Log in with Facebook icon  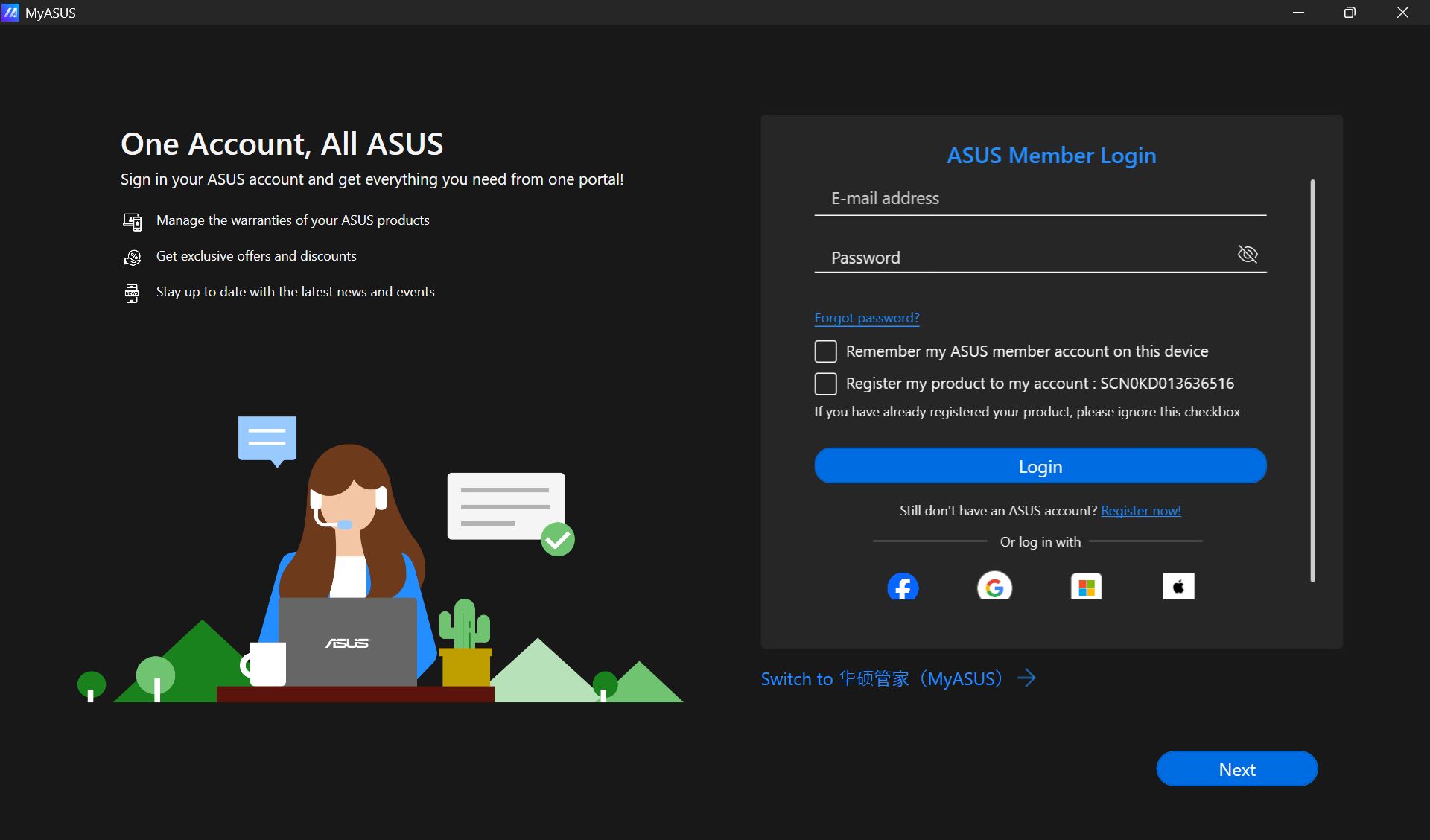point(903,587)
